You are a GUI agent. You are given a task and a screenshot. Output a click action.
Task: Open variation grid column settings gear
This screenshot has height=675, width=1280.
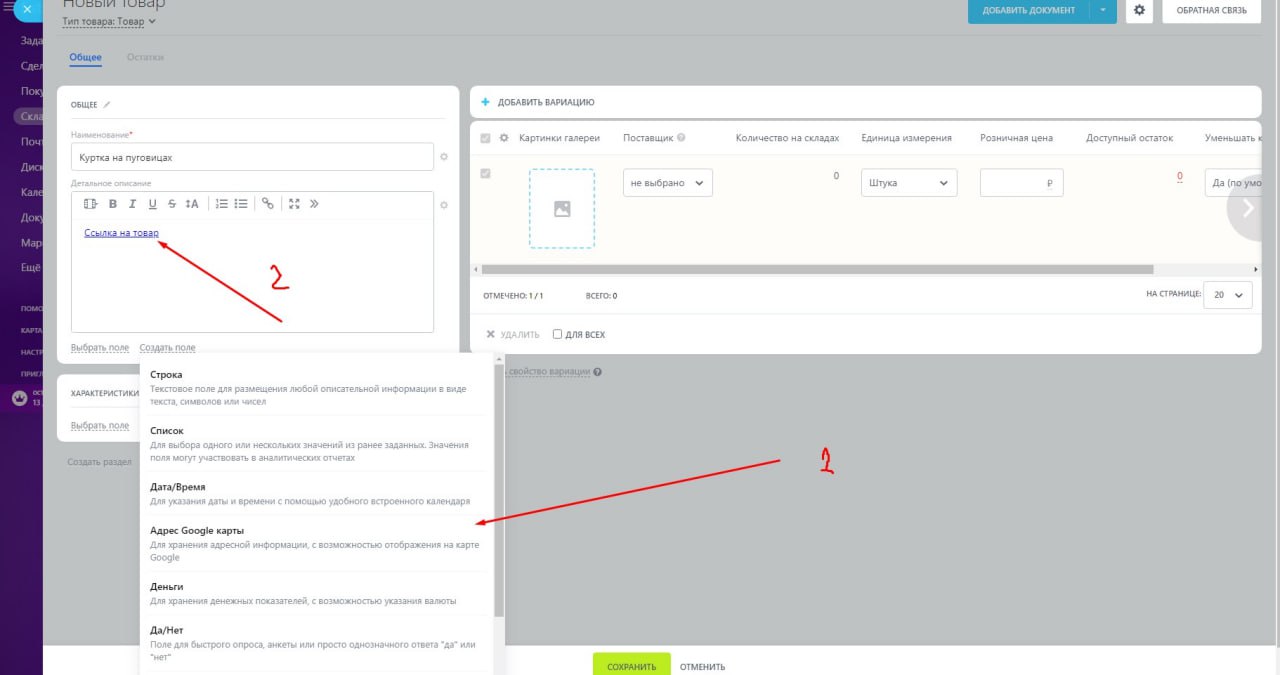click(x=504, y=138)
